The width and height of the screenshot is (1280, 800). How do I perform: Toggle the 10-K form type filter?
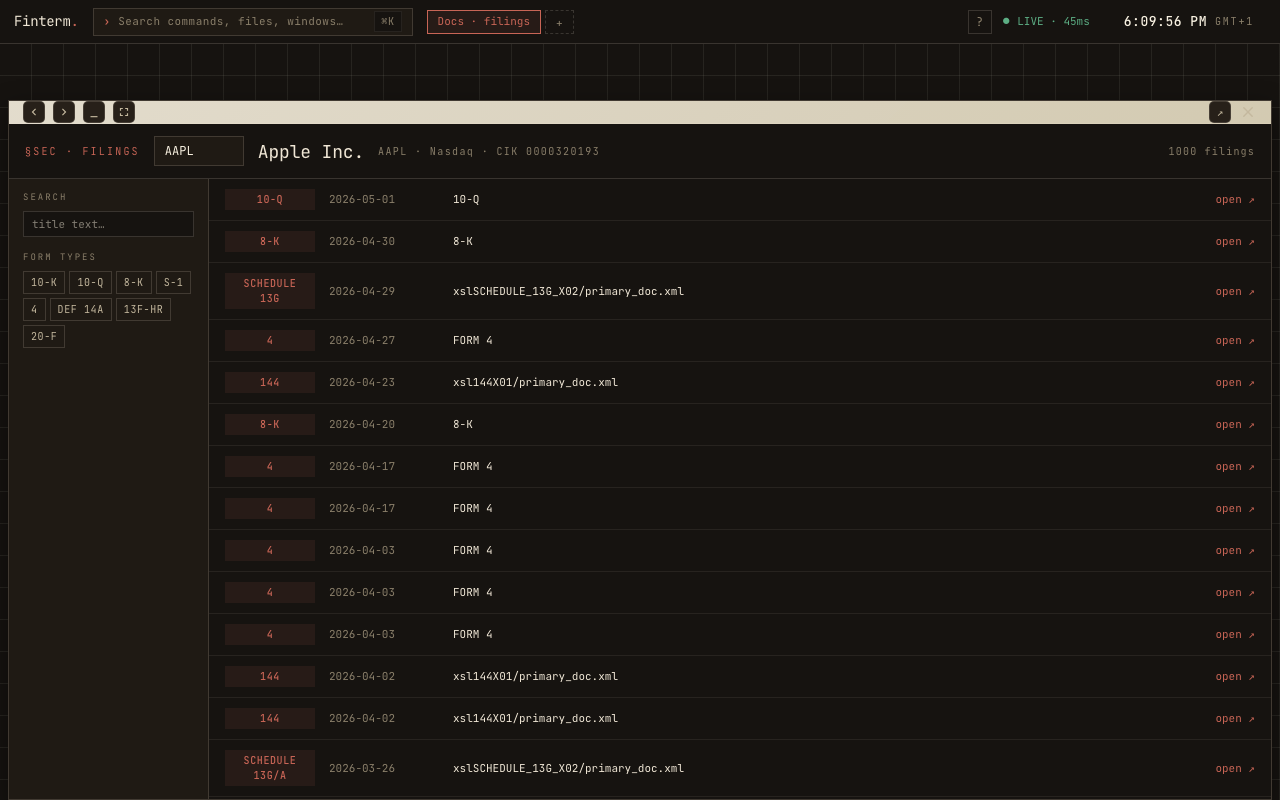point(44,283)
